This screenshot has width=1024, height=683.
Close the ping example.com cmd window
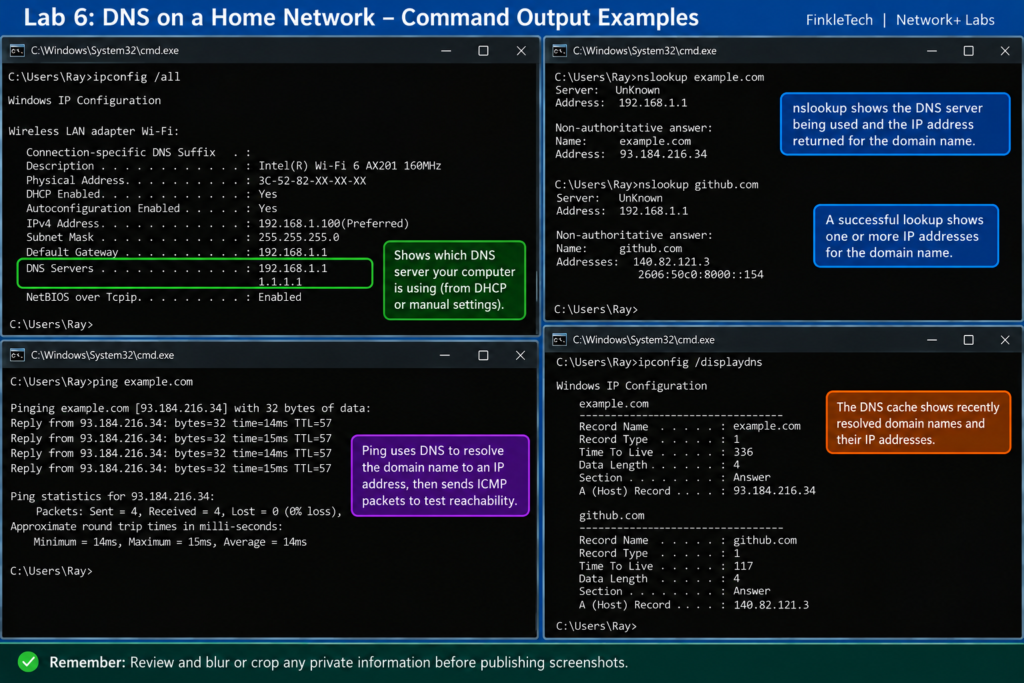coord(520,355)
